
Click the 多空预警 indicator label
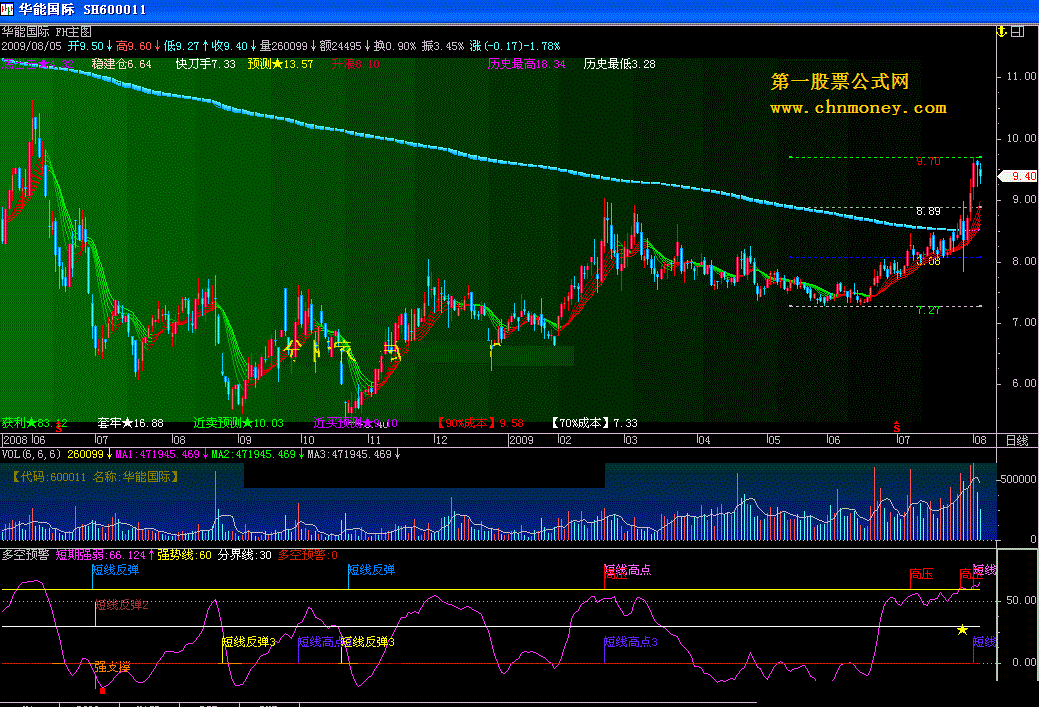(25, 555)
